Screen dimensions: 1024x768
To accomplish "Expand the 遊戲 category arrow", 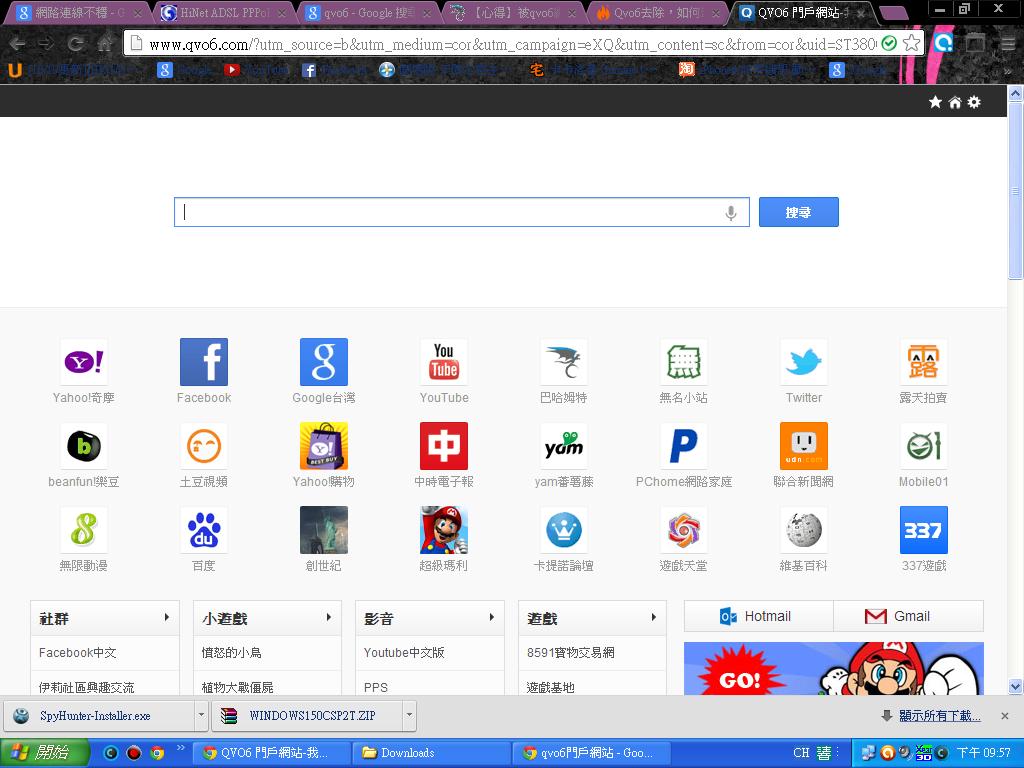I will click(654, 617).
